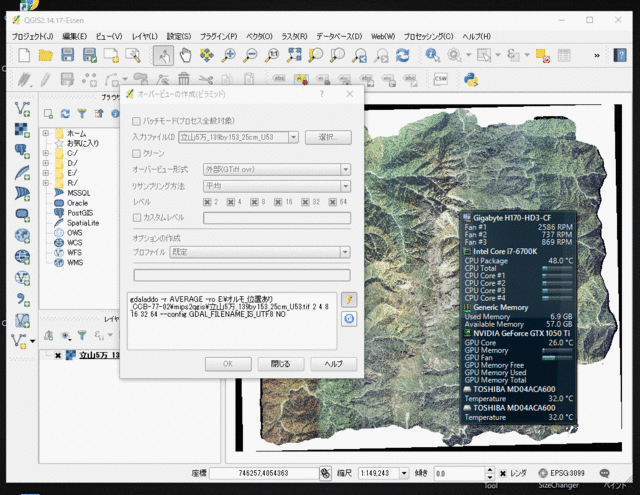Delete selected features with the trash icon

(x=184, y=79)
